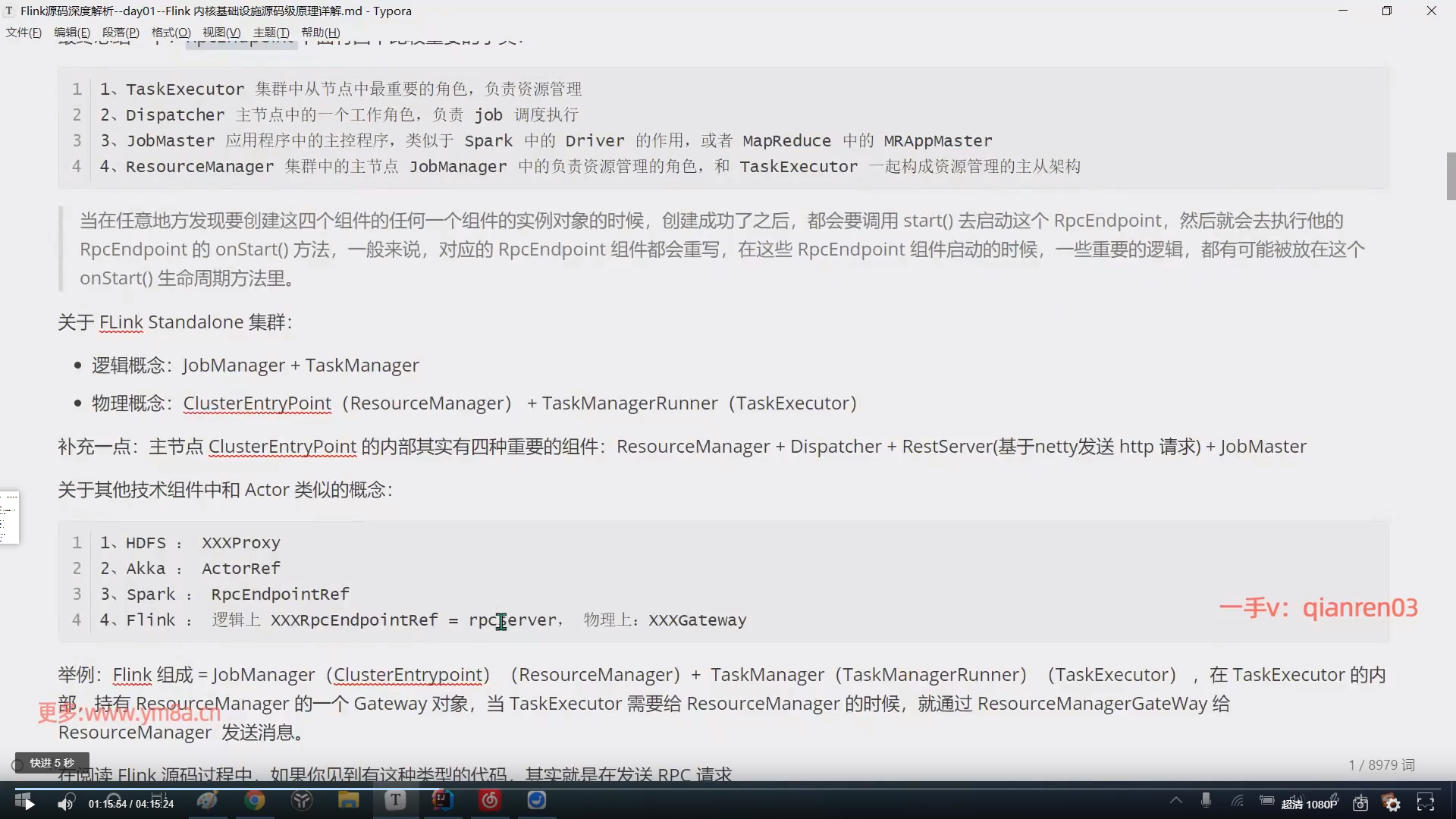The height and width of the screenshot is (819, 1456).
Task: Open the Paint palette taskbar icon
Action: pos(207,801)
